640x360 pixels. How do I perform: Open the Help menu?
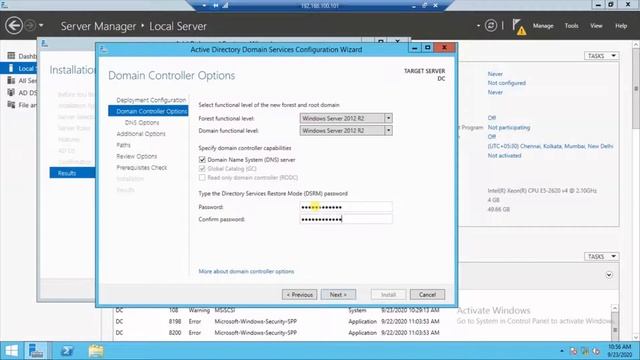pos(621,26)
